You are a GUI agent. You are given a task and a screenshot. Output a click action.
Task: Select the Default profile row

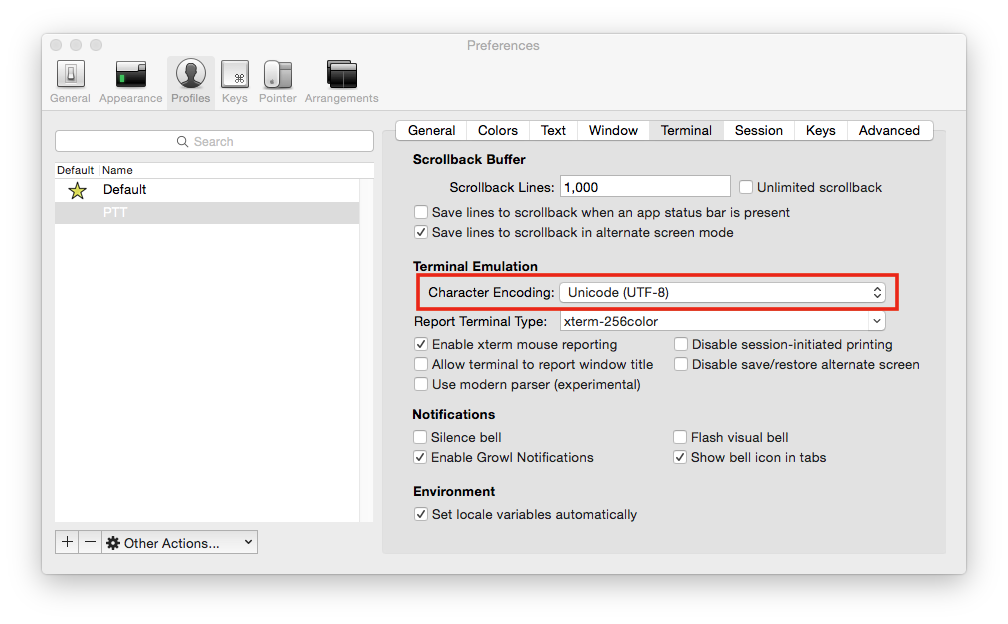pos(207,190)
